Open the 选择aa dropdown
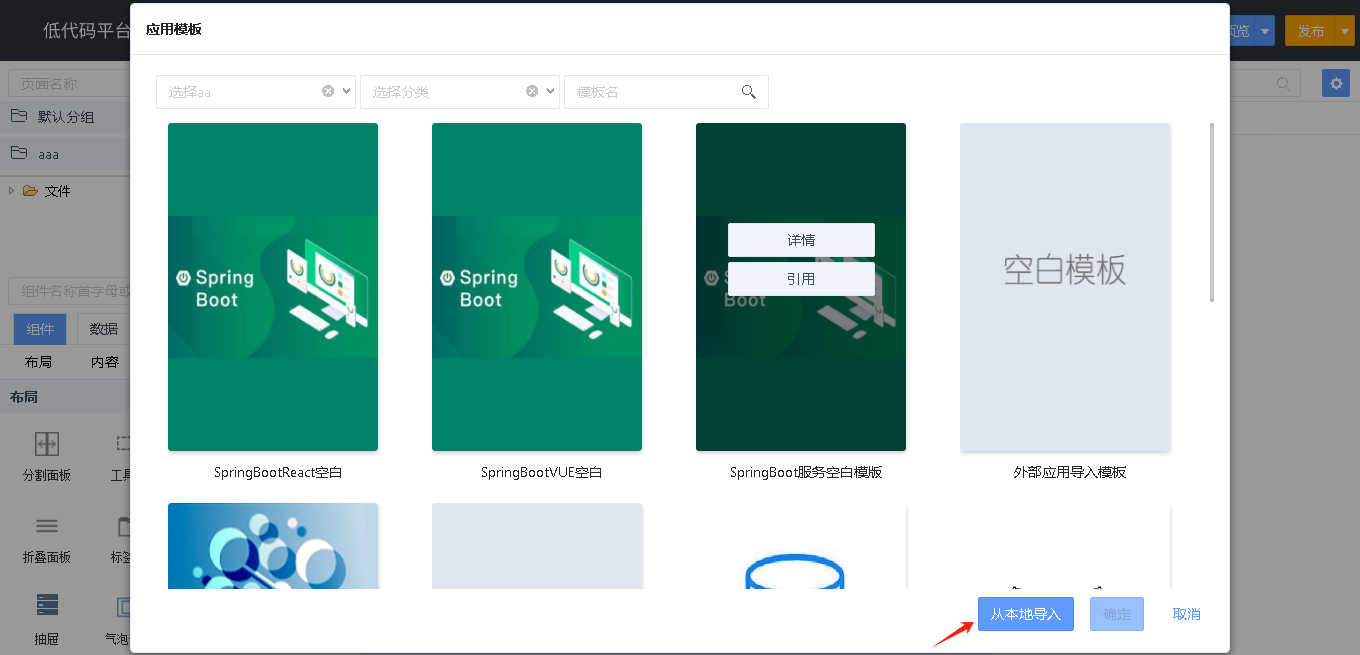Image resolution: width=1360 pixels, height=655 pixels. coord(347,91)
